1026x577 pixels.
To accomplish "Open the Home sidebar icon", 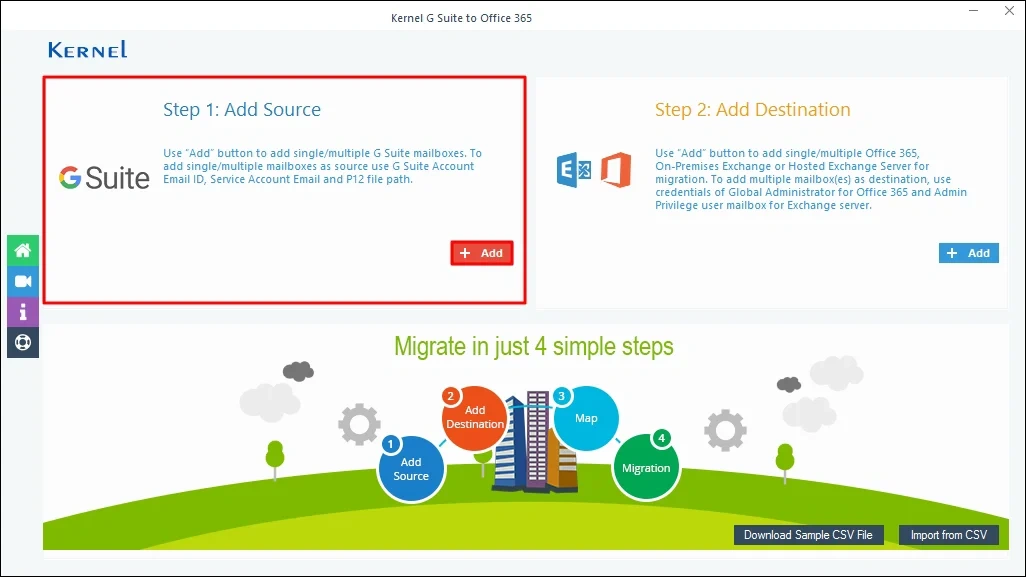I will pos(22,250).
